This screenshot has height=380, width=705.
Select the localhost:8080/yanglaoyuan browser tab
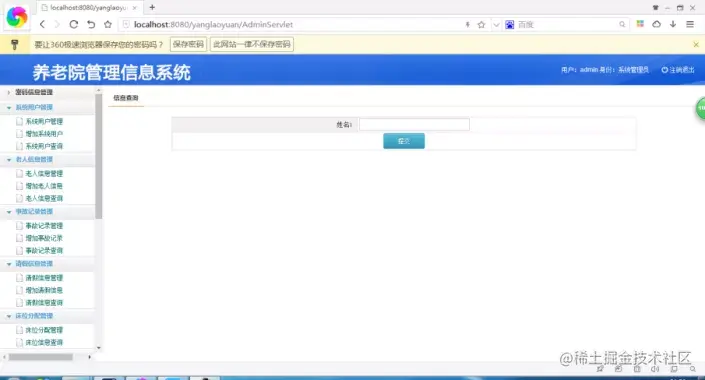tap(89, 8)
